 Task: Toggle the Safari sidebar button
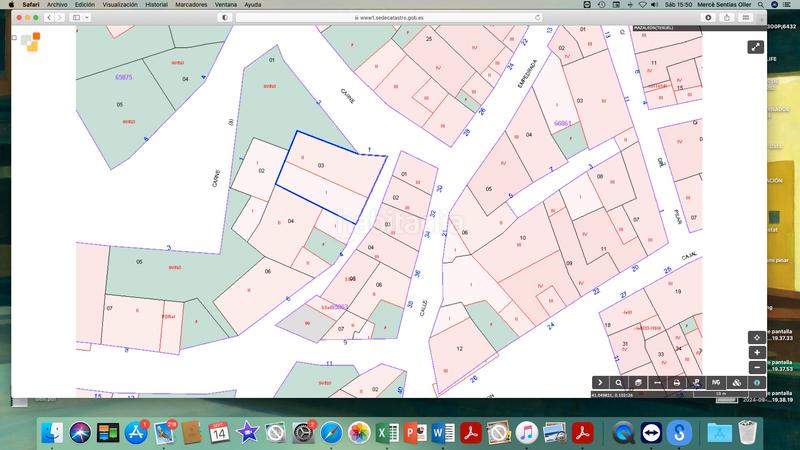[78, 17]
